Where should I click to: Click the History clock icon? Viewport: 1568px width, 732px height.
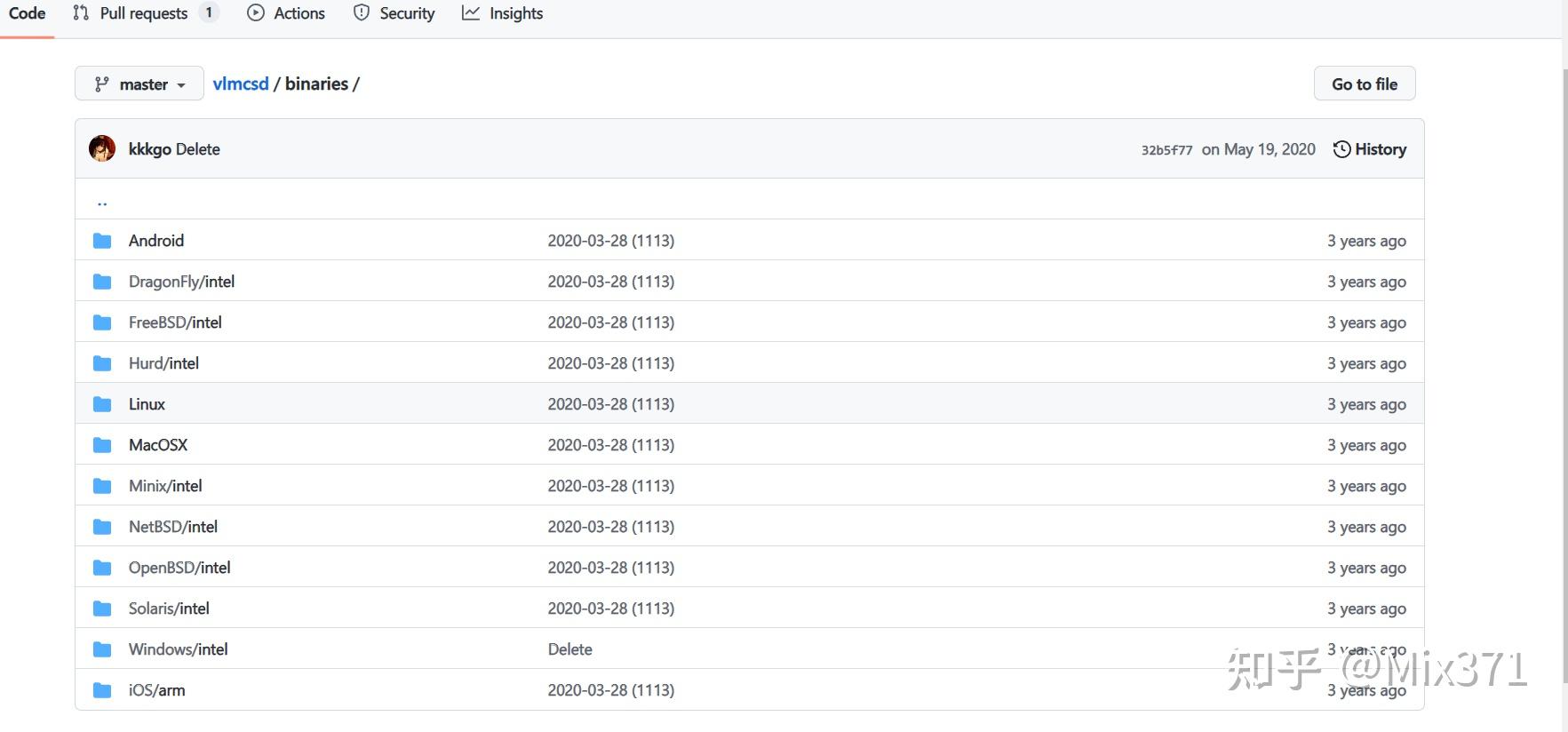[x=1341, y=149]
